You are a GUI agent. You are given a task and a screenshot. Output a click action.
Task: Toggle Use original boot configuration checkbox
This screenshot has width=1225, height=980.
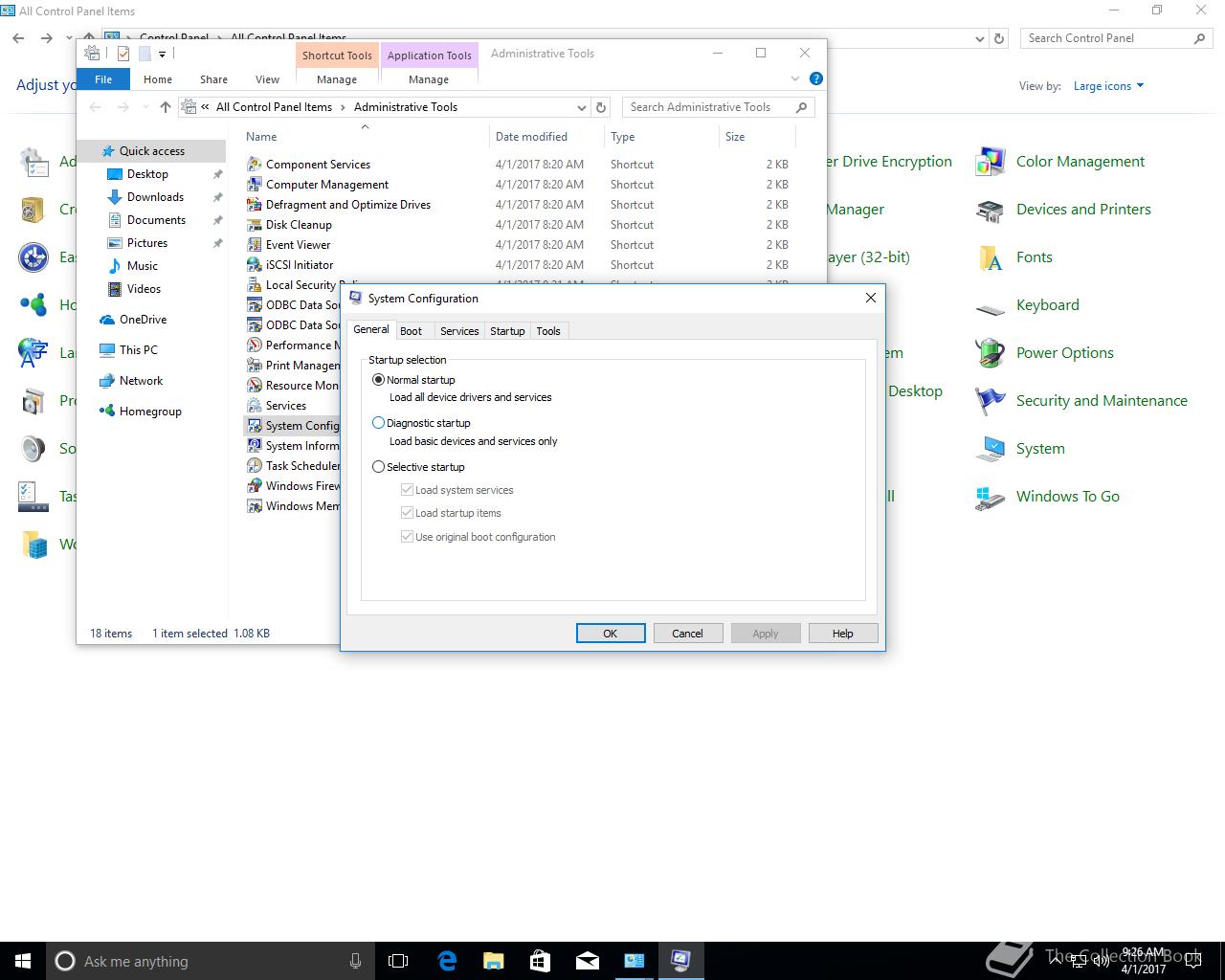coord(407,537)
